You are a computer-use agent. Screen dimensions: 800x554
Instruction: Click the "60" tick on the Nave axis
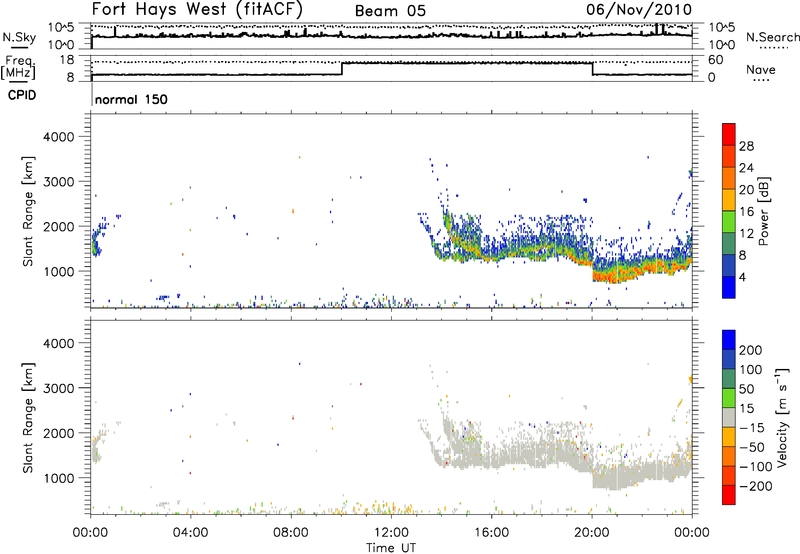click(716, 60)
